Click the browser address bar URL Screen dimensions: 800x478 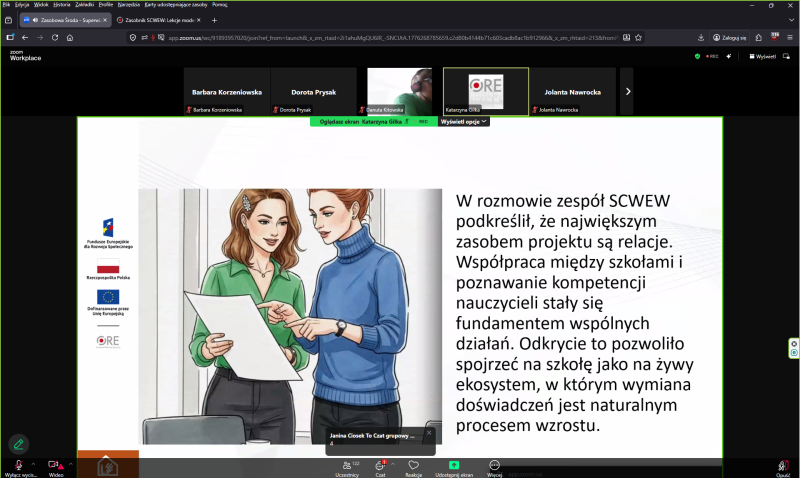coord(400,38)
